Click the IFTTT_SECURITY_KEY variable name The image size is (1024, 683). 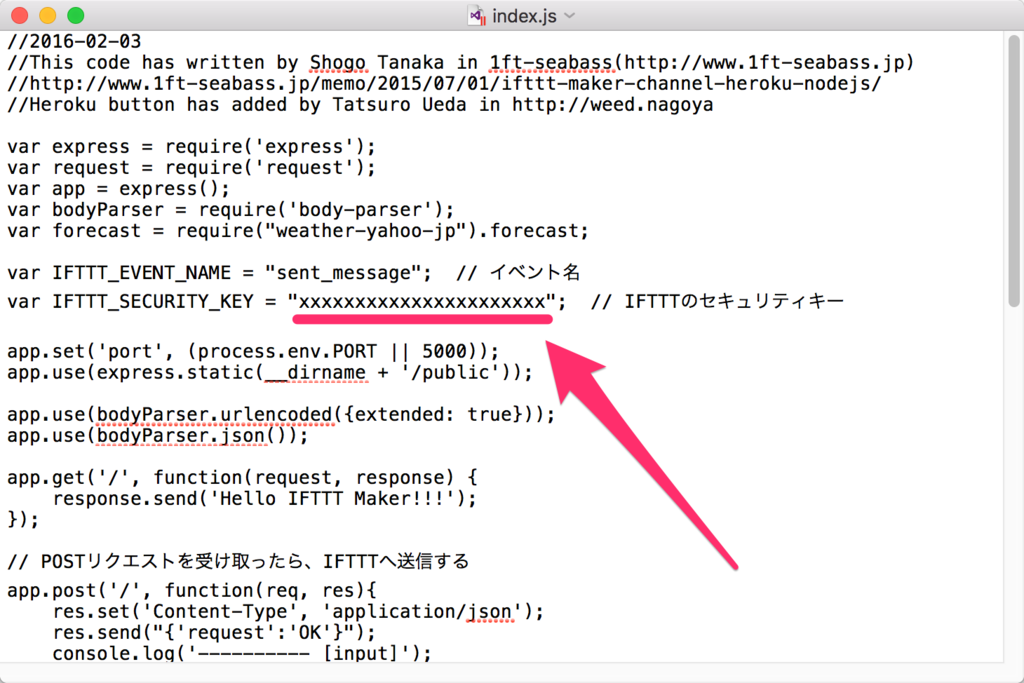click(x=153, y=302)
